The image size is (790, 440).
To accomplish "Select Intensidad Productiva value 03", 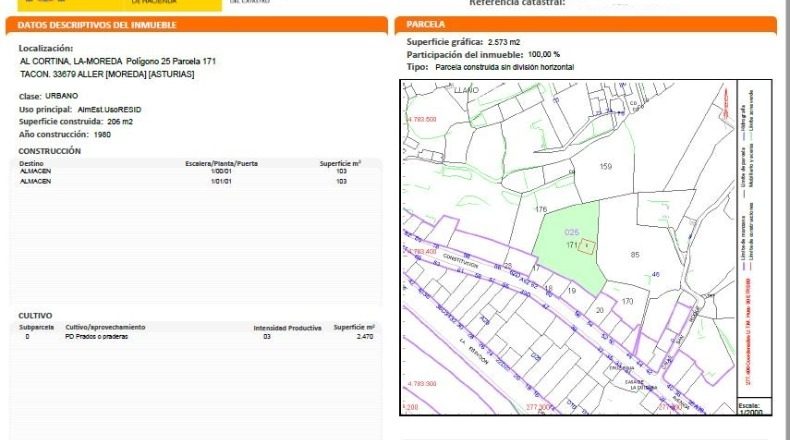I will [x=267, y=337].
